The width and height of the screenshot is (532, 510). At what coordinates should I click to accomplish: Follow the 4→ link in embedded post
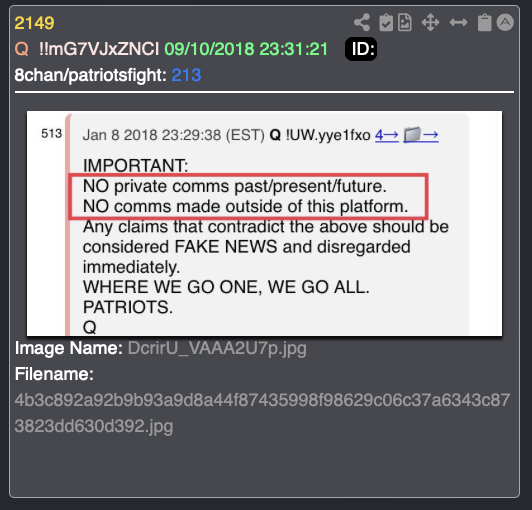[x=386, y=135]
